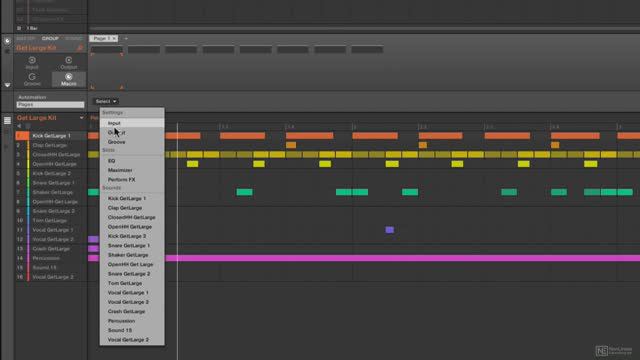Mute sound slot number 16

tap(20, 277)
